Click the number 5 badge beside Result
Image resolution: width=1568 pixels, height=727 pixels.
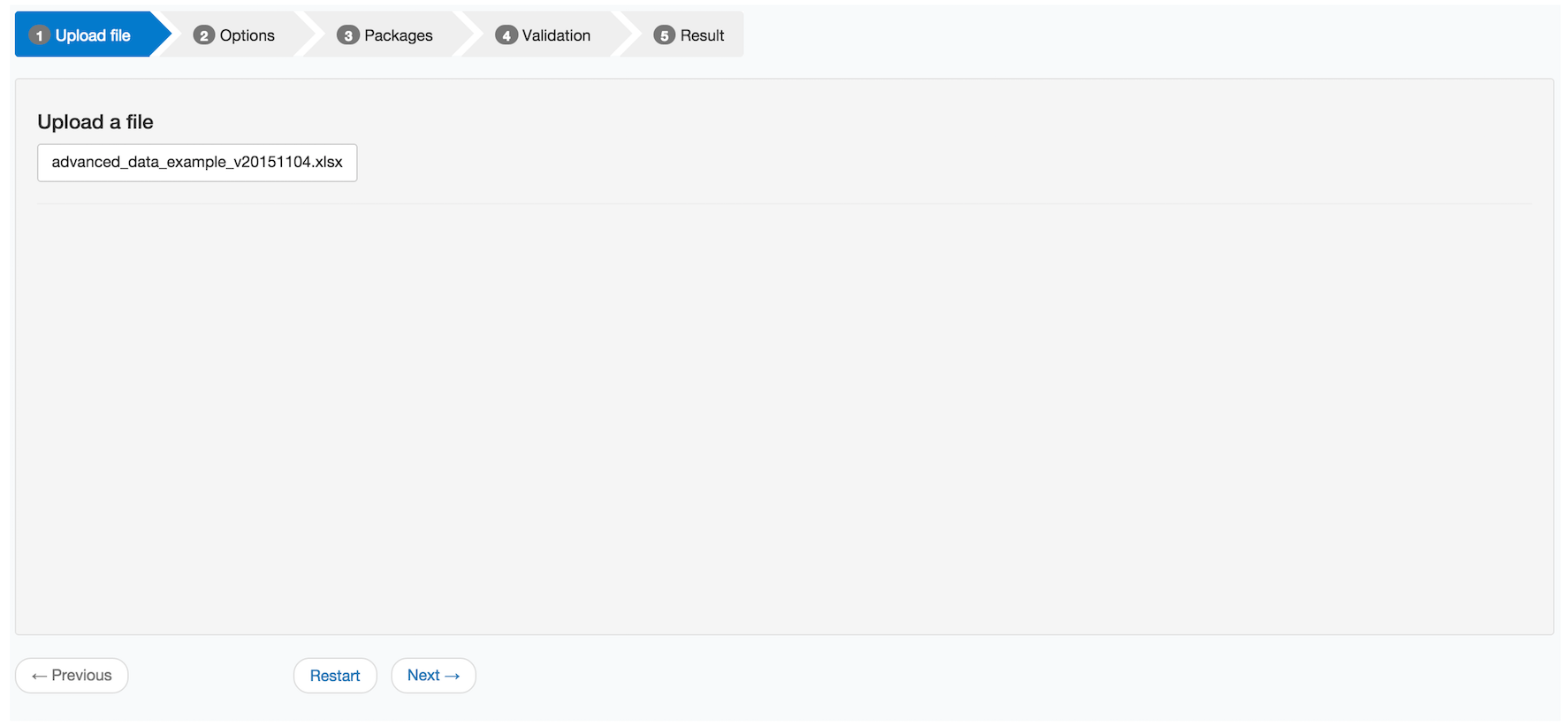tap(664, 35)
